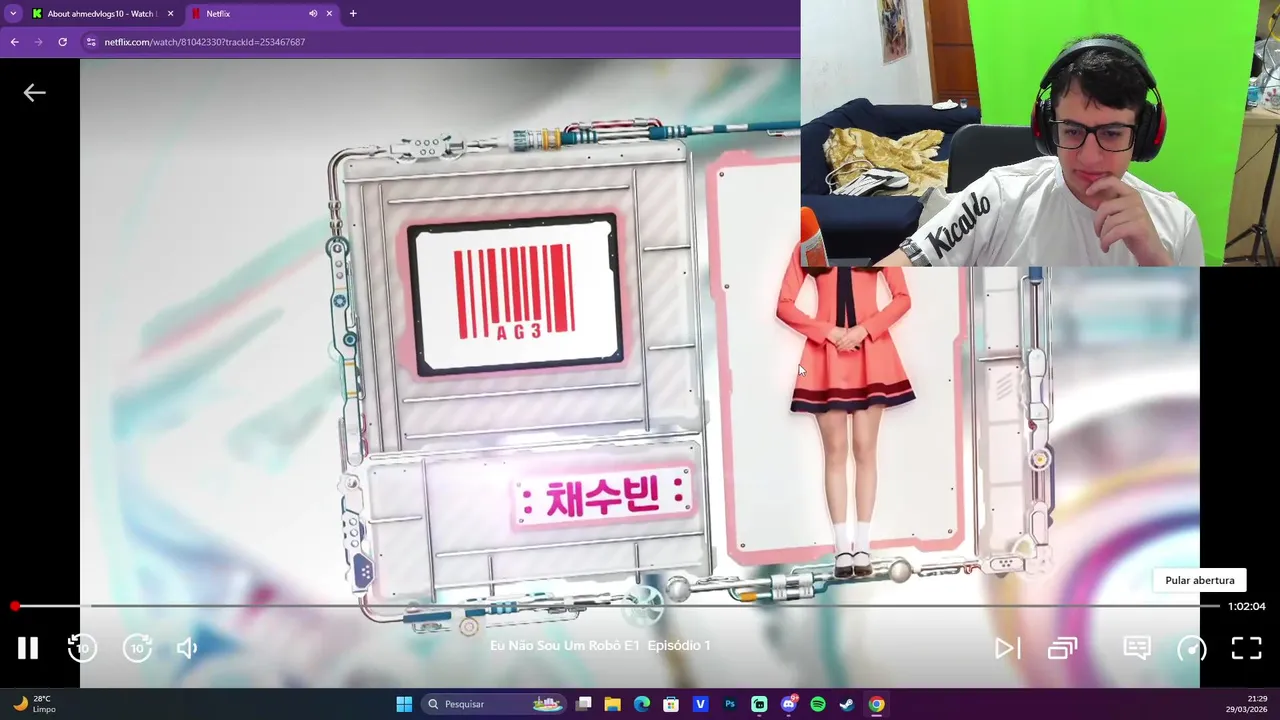Viewport: 1280px width, 720px height.
Task: Skip forward 10 seconds
Action: click(x=137, y=648)
